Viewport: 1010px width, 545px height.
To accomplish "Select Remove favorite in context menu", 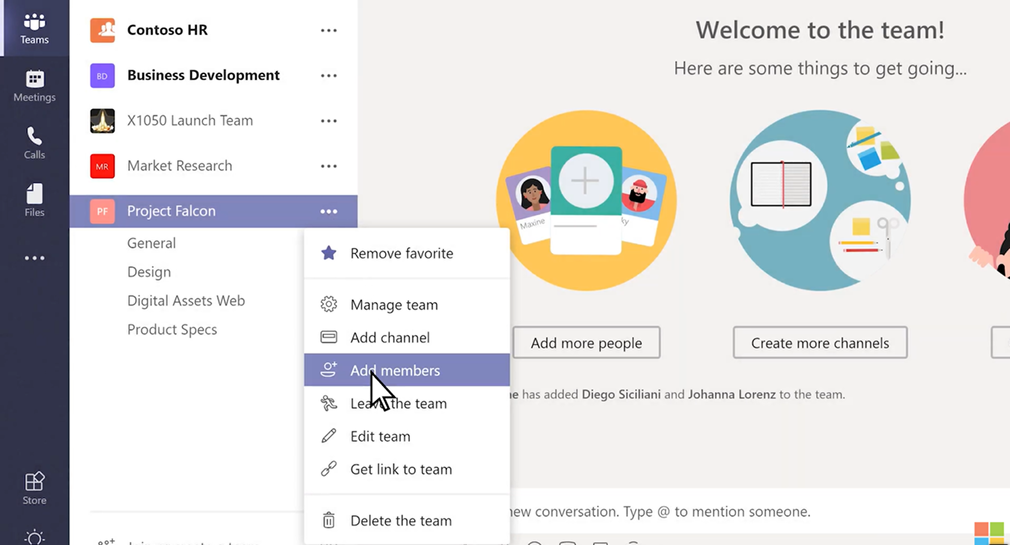I will coord(406,253).
